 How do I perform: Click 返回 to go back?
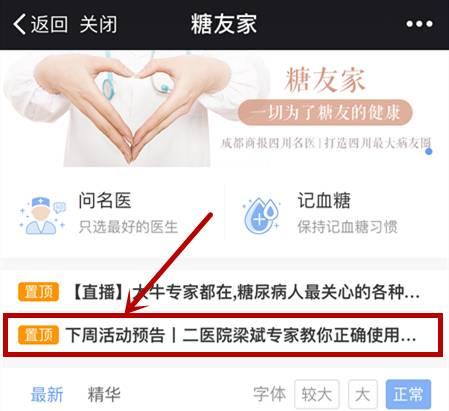click(49, 24)
